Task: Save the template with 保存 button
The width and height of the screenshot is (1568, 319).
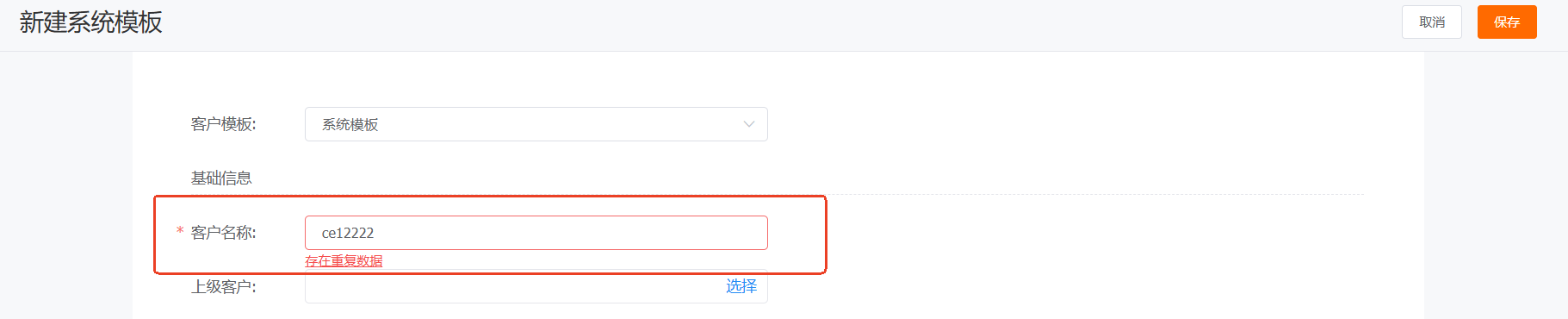Action: [x=1507, y=22]
